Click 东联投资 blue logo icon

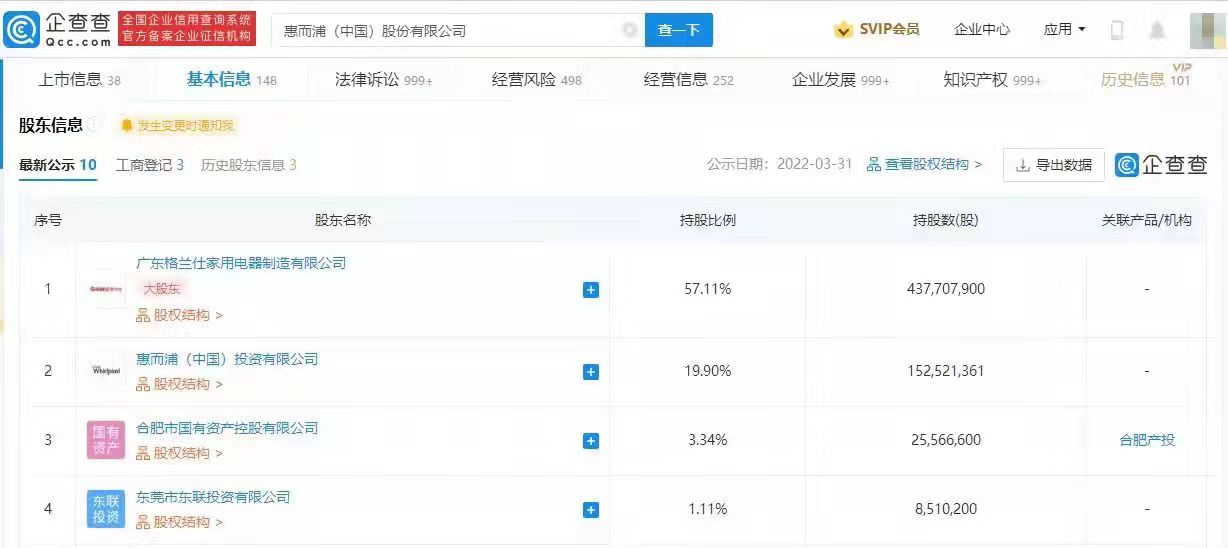(x=106, y=509)
